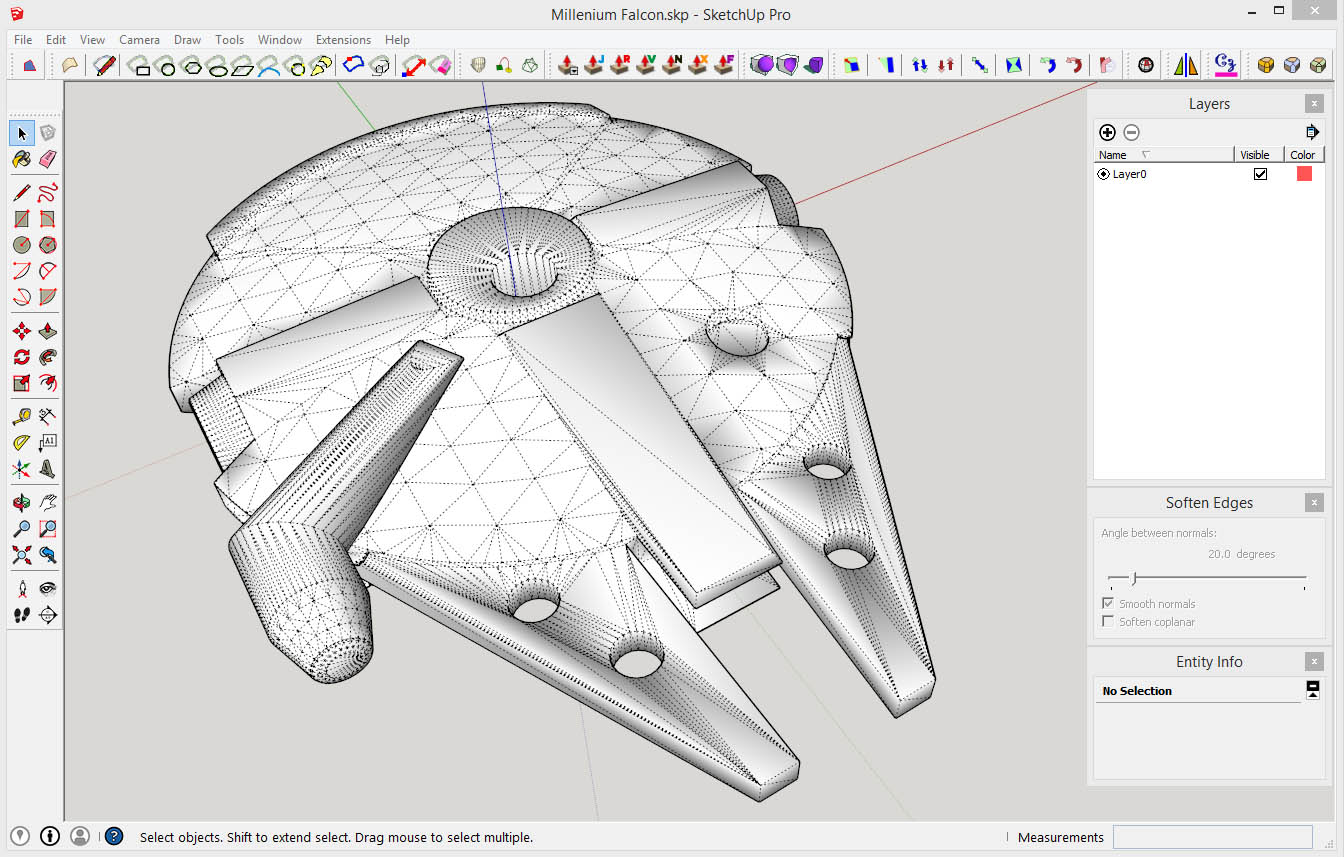Screen dimensions: 1344x857
Task: Select the Look Around eye tool
Action: point(48,589)
